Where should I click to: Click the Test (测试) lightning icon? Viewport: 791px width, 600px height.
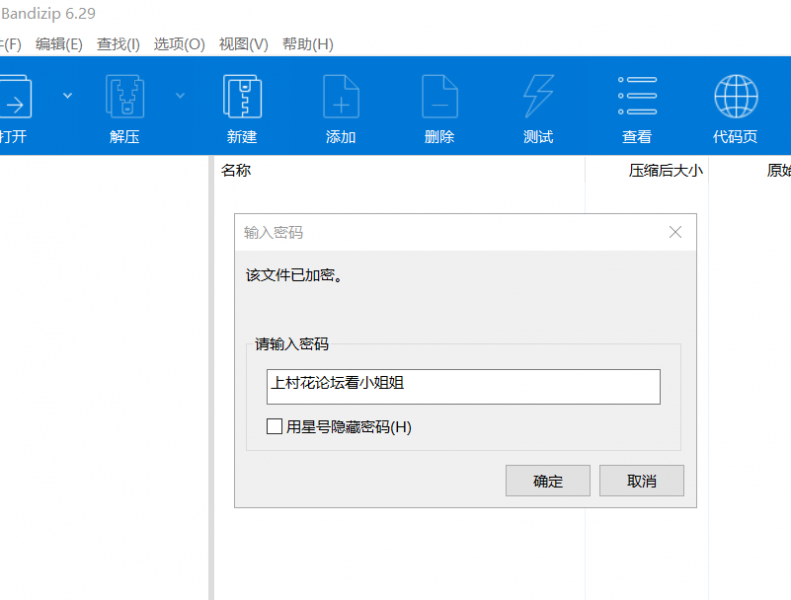(x=538, y=98)
